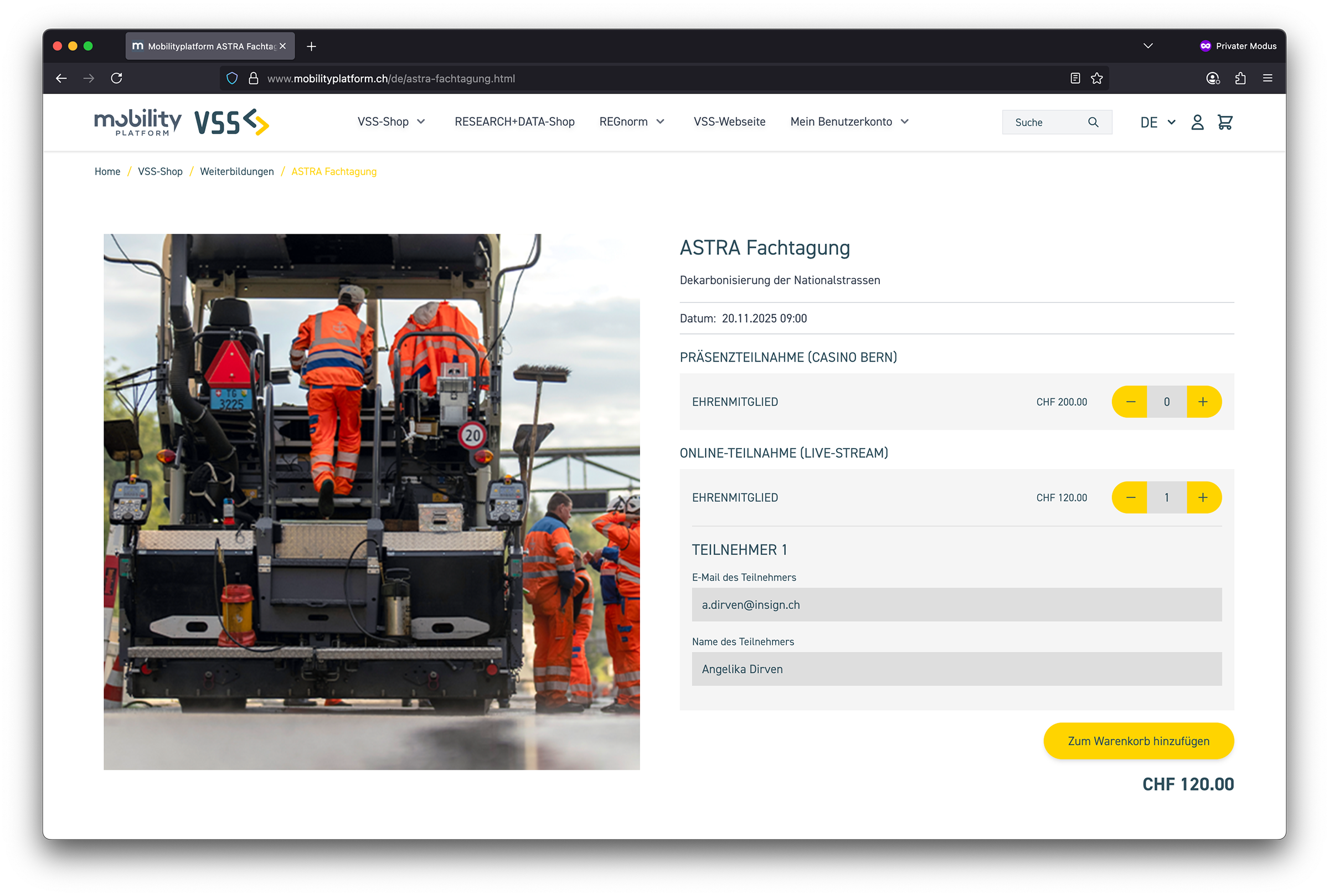The image size is (1329, 896).
Task: Increase Präsenzteilnahme Ehrenmitglied quantity
Action: (x=1204, y=401)
